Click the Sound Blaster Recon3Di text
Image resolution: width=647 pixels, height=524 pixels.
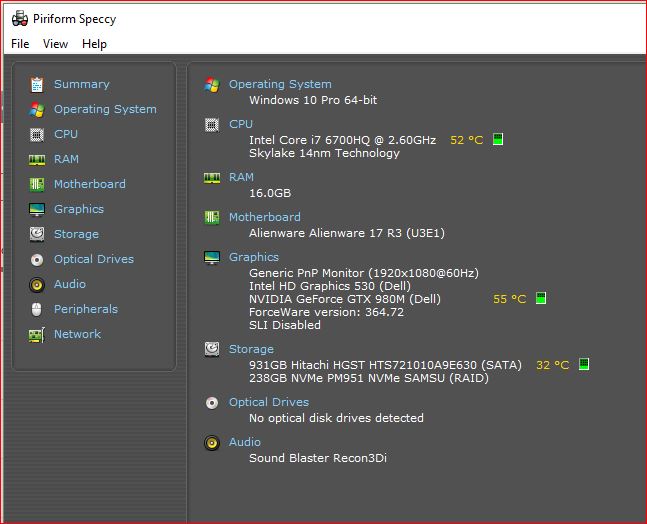(x=318, y=458)
